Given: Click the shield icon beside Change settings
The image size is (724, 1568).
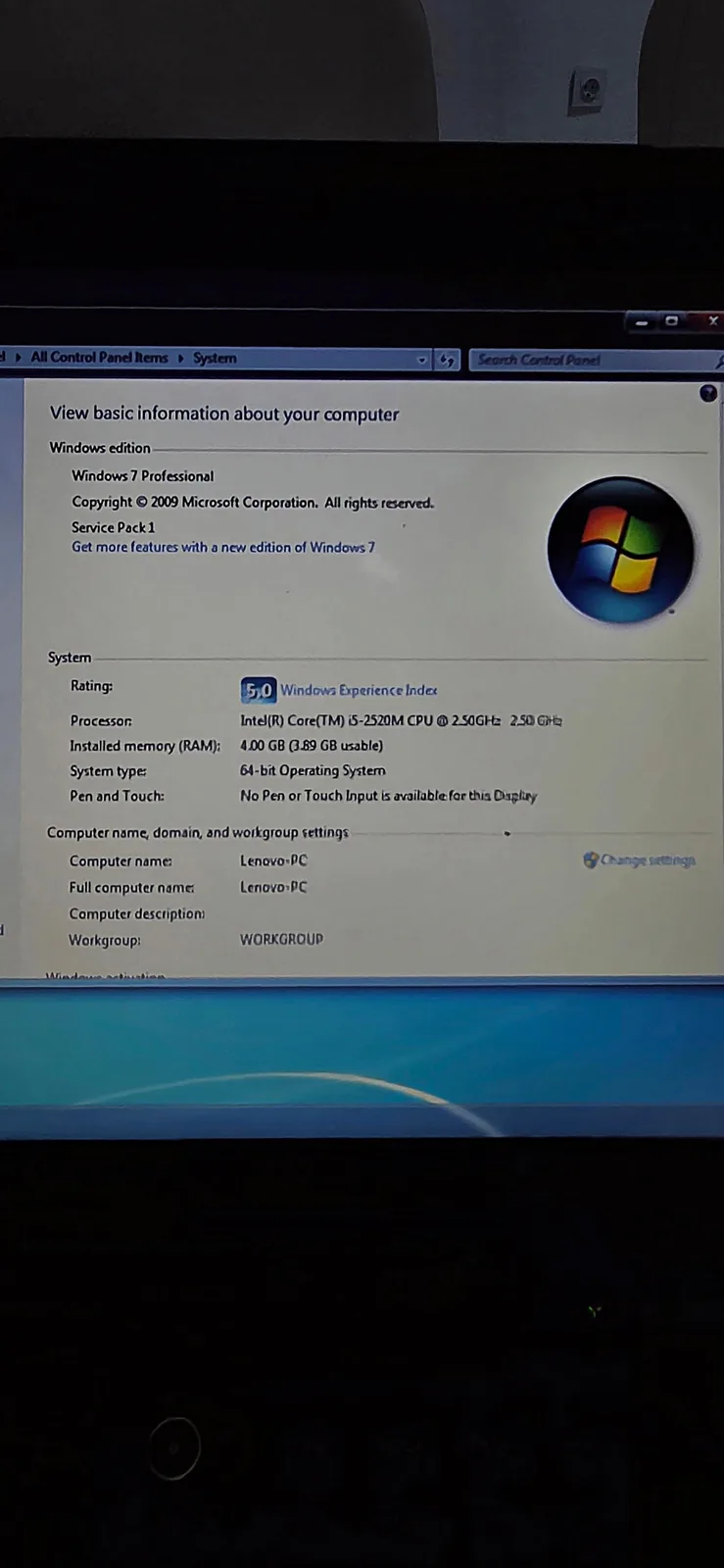Looking at the screenshot, I should click(x=590, y=859).
